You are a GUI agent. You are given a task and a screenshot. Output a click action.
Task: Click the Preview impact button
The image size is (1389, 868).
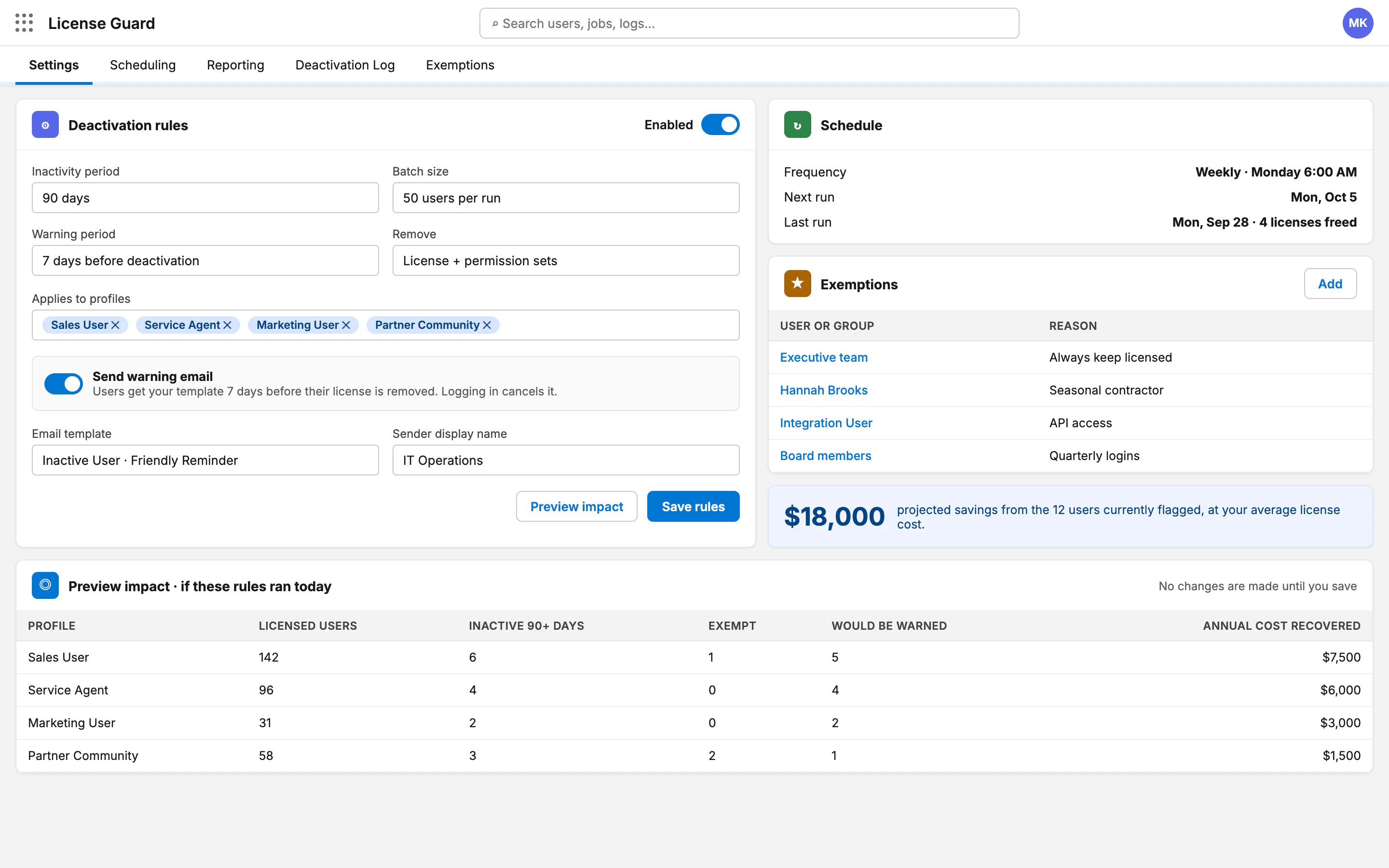tap(576, 506)
